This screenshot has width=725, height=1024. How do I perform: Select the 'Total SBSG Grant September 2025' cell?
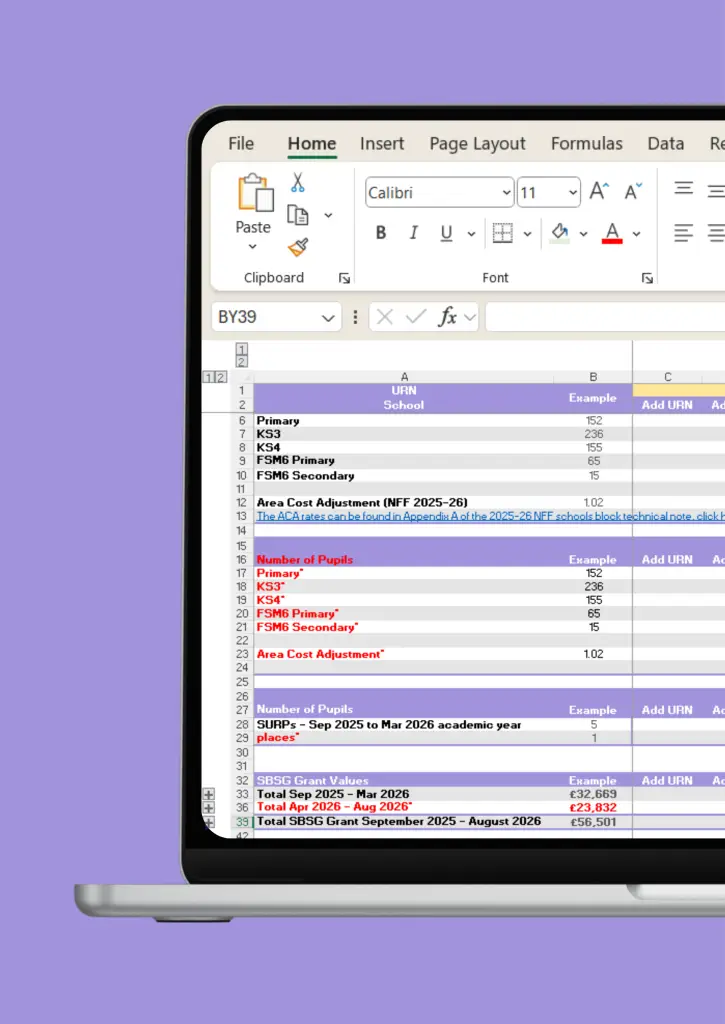pos(404,822)
